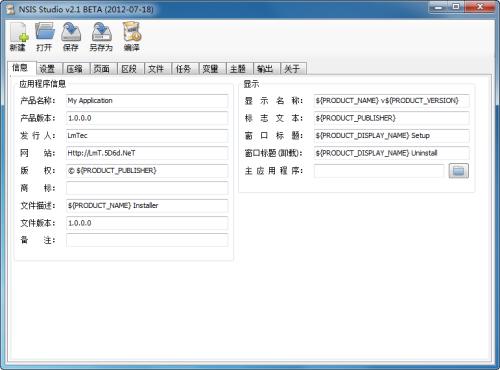Click the empty 主应用程序 path field
Image resolution: width=500 pixels, height=370 pixels.
tap(379, 171)
